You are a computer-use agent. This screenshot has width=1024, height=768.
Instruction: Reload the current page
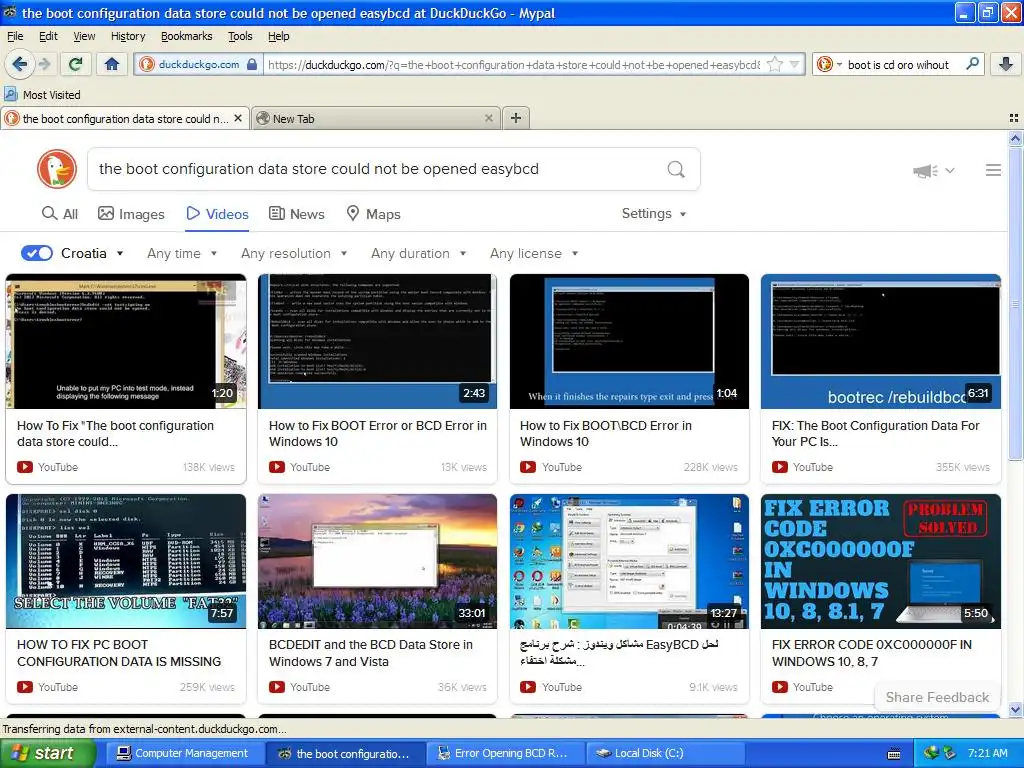[x=75, y=64]
